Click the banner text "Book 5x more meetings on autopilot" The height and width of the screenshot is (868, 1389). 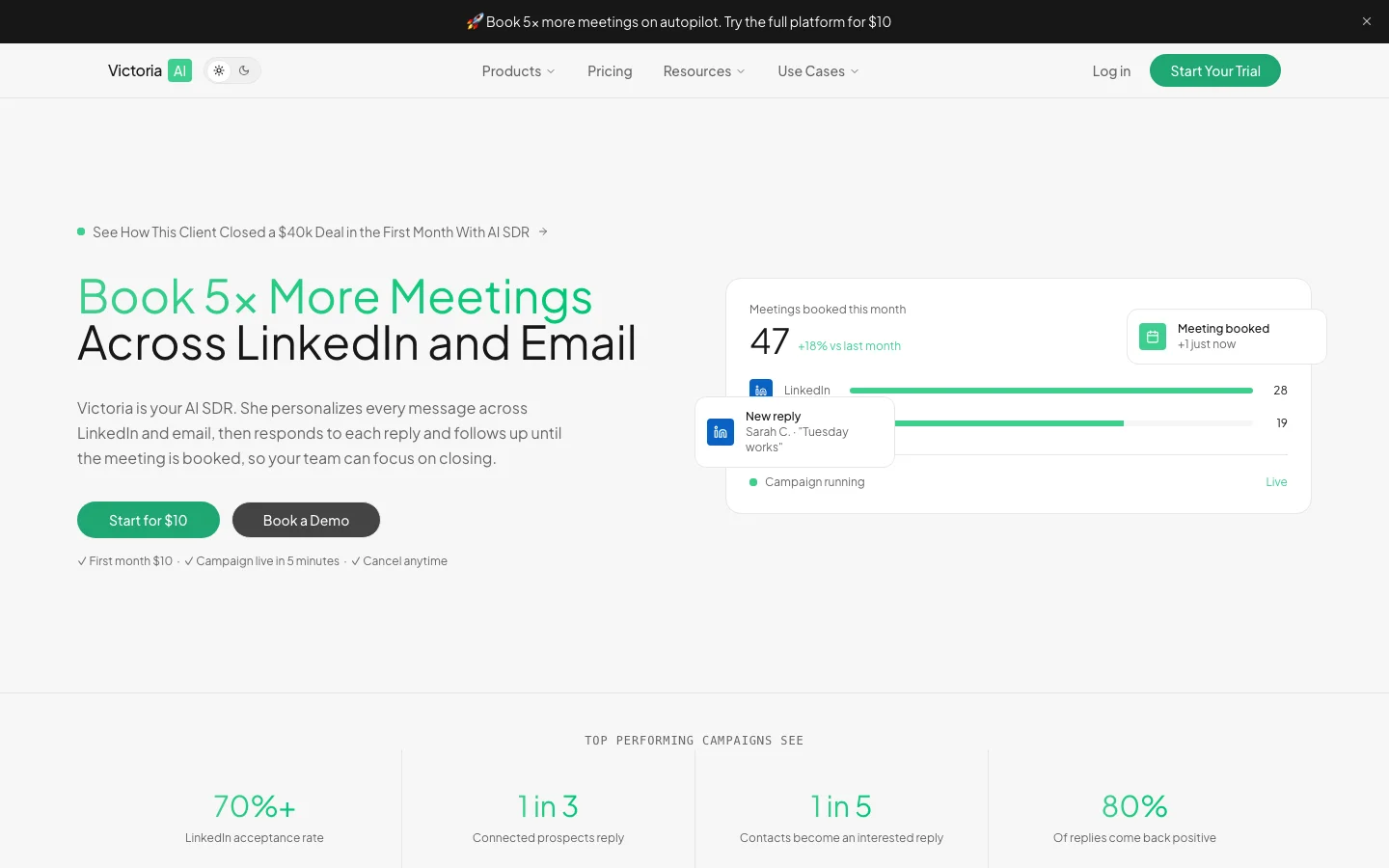point(603,22)
